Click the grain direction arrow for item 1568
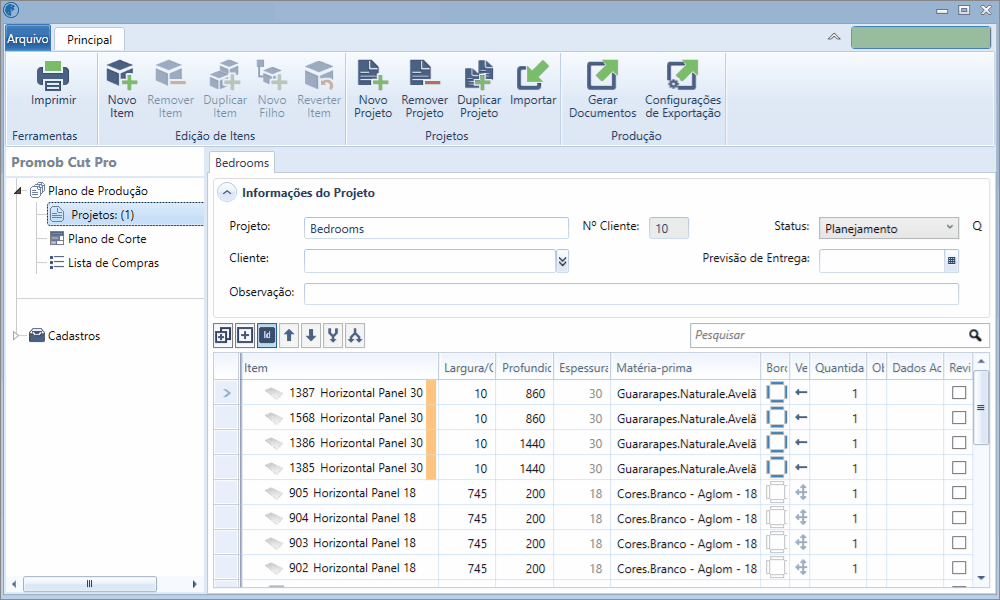Screen dimensions: 1000x600 click(801, 418)
